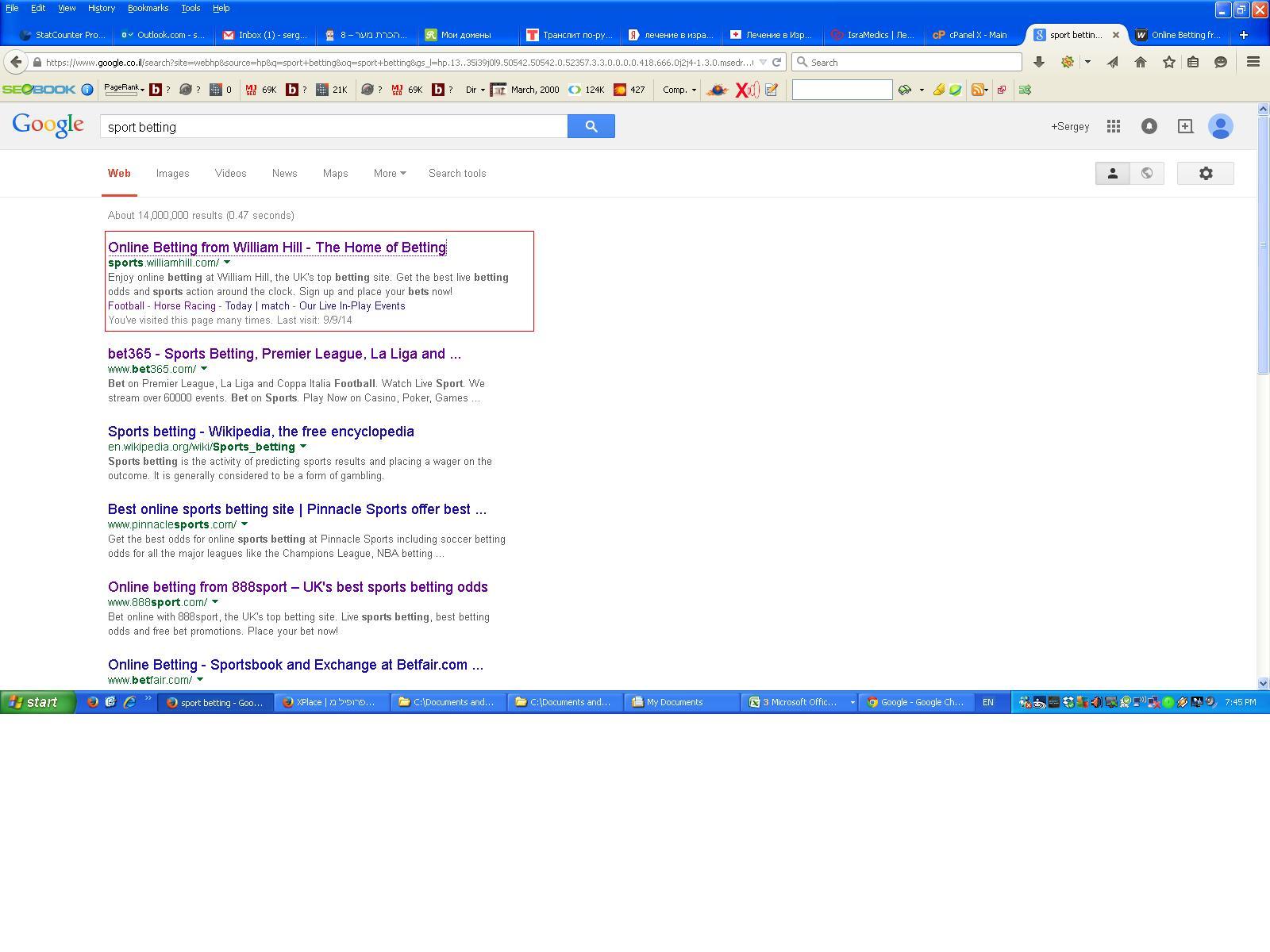Screen dimensions: 1270x952
Task: Open the Google account avatar
Action: (1221, 126)
